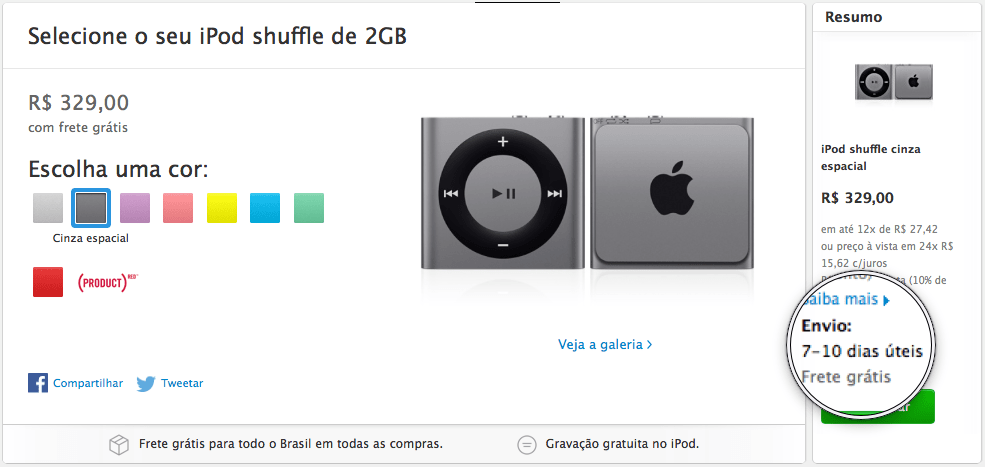The height and width of the screenshot is (467, 985).
Task: Click the free shipping box icon
Action: (x=119, y=444)
